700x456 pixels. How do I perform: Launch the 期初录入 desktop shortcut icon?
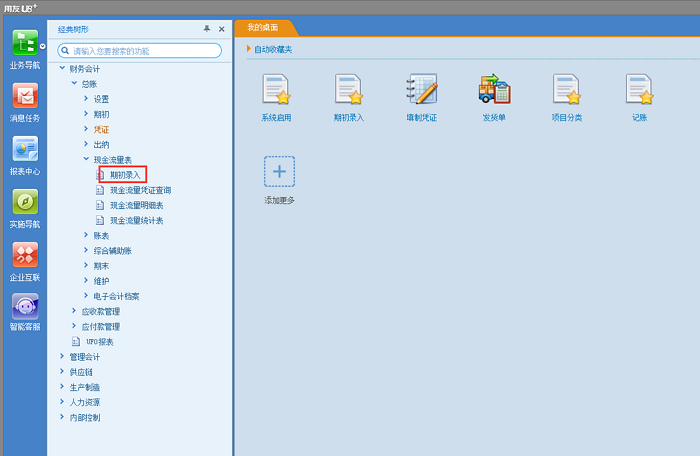click(349, 89)
